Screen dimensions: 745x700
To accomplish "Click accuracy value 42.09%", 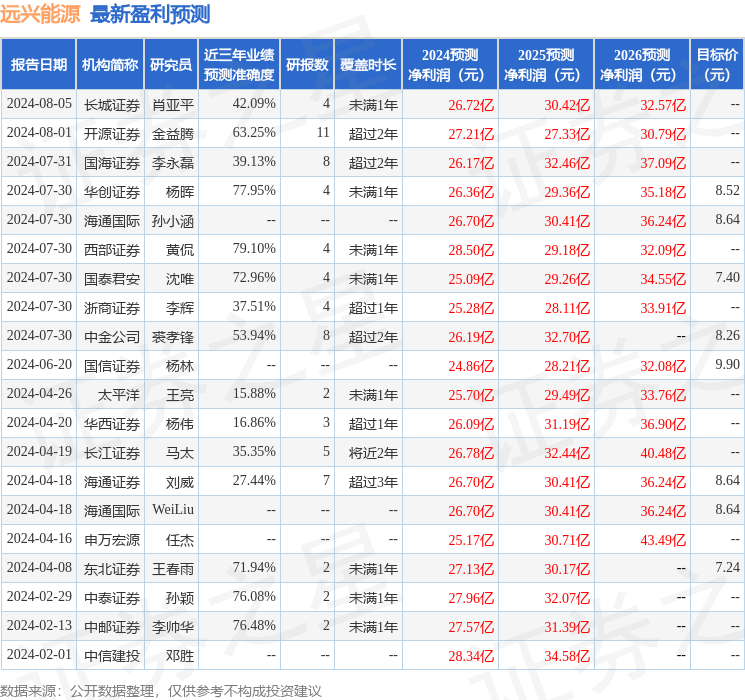I will [254, 104].
